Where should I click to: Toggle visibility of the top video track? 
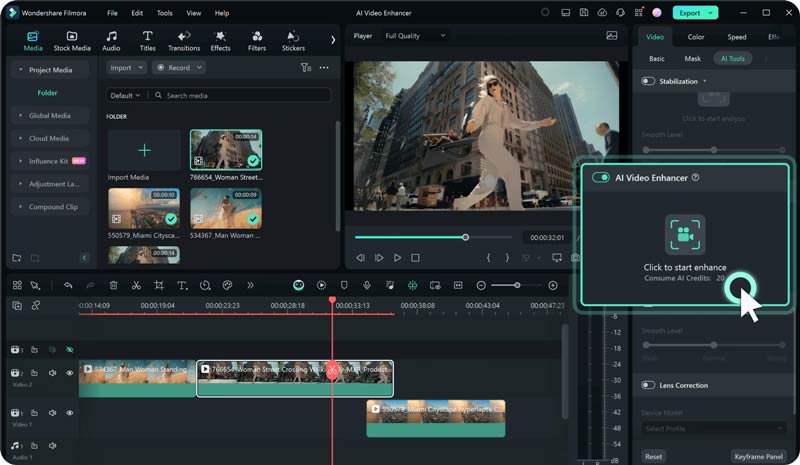(69, 350)
